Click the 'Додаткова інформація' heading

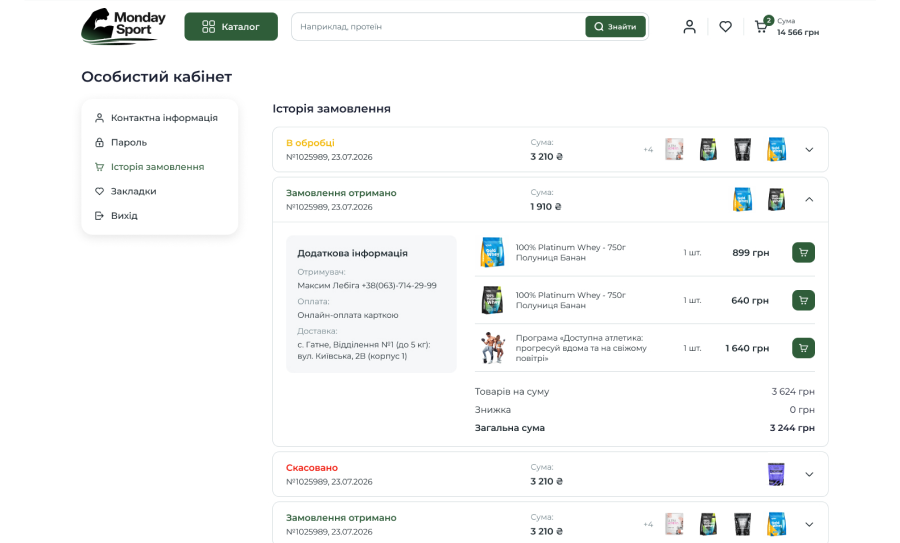[x=352, y=253]
